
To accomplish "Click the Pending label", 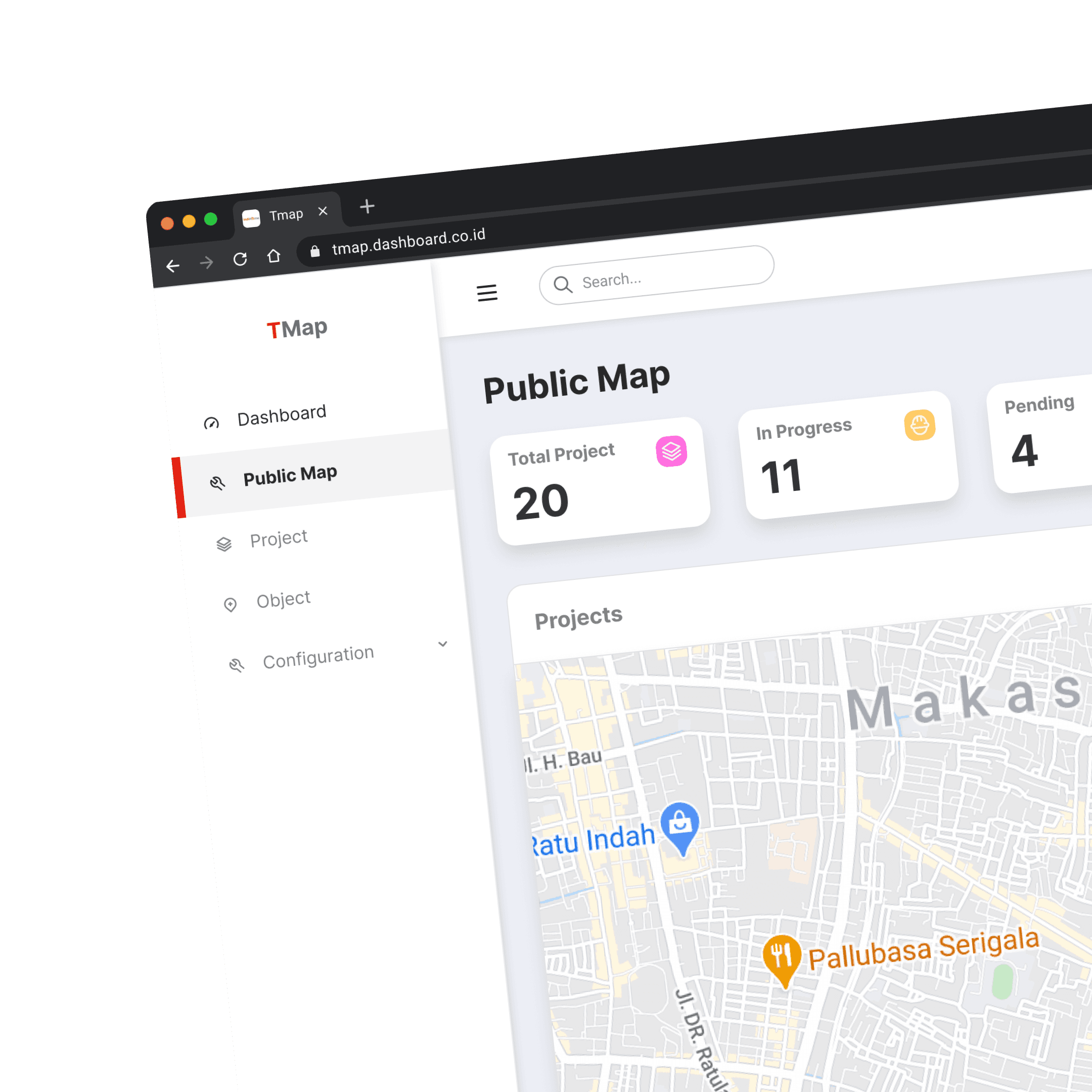I will (1039, 403).
